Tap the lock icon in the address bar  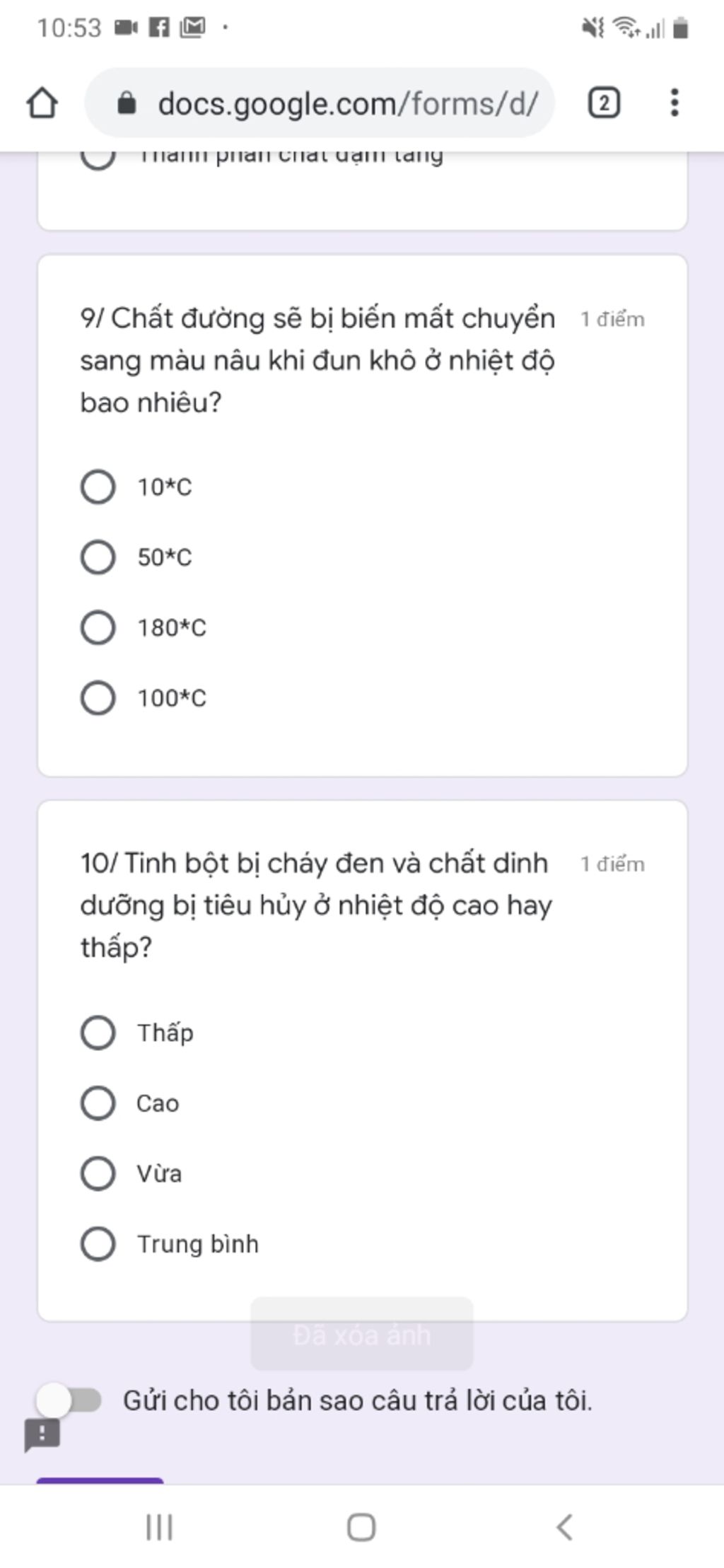pos(127,103)
